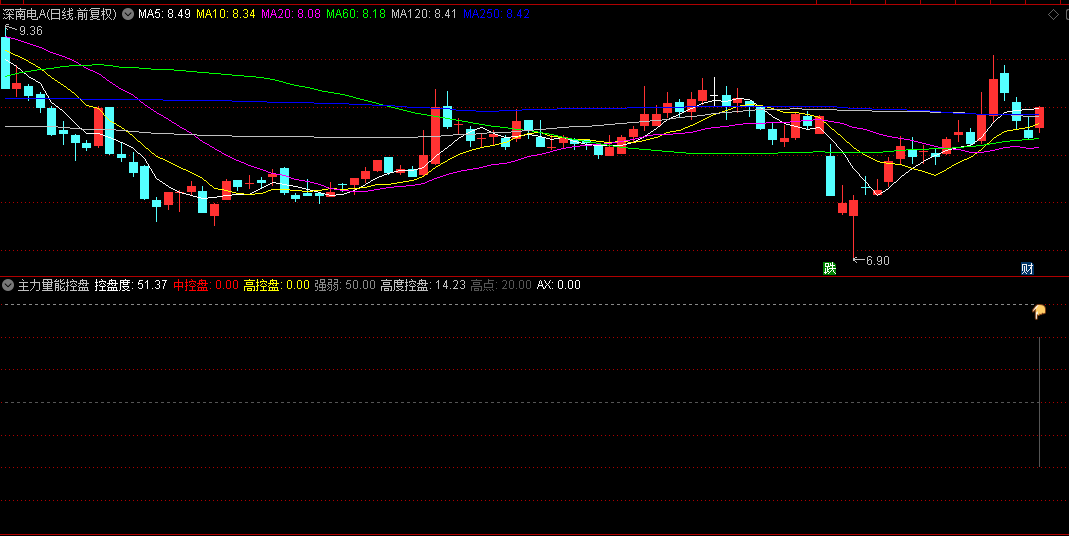Click 高度控盘: 14.23 value
Screen dimensions: 1069x536
tap(423, 285)
